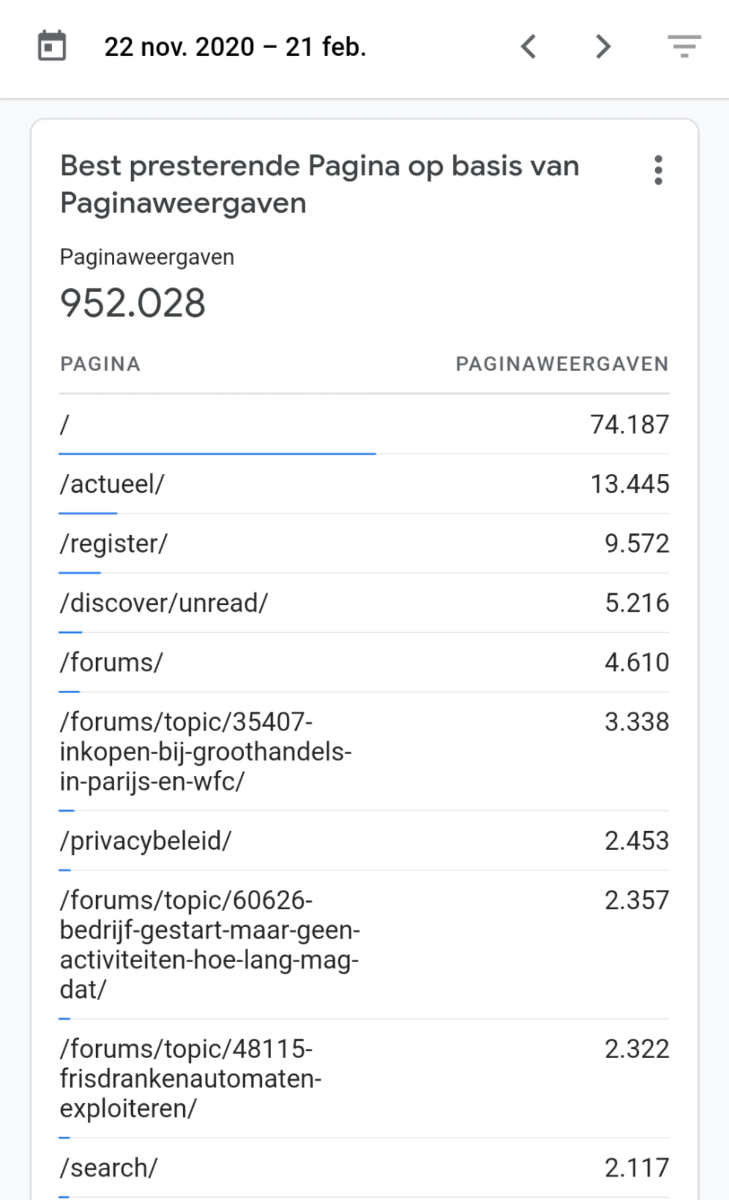
Task: Open the root "/" page row
Action: [x=364, y=425]
